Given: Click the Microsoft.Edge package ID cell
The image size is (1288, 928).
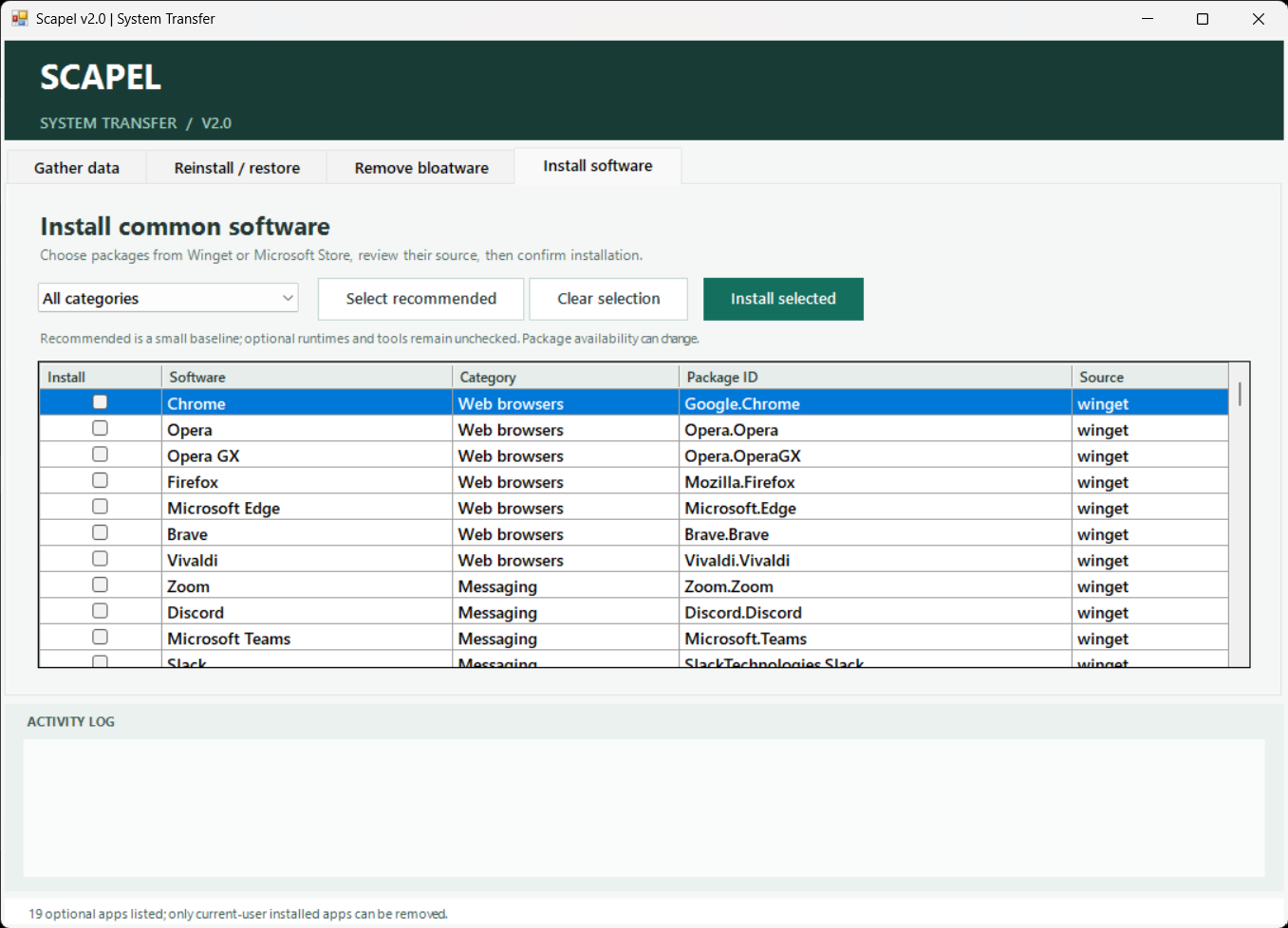Looking at the screenshot, I should [875, 508].
